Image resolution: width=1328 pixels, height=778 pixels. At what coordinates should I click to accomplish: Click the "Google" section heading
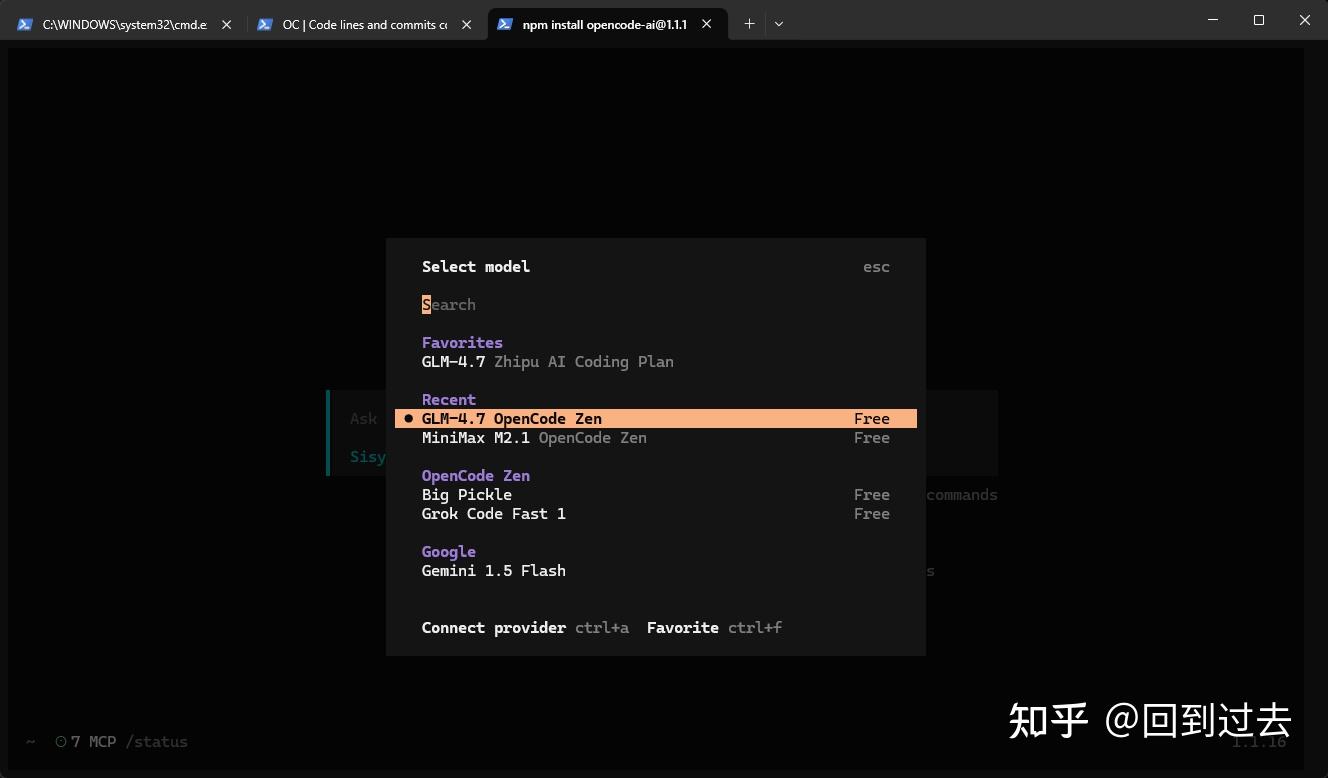[x=449, y=552]
